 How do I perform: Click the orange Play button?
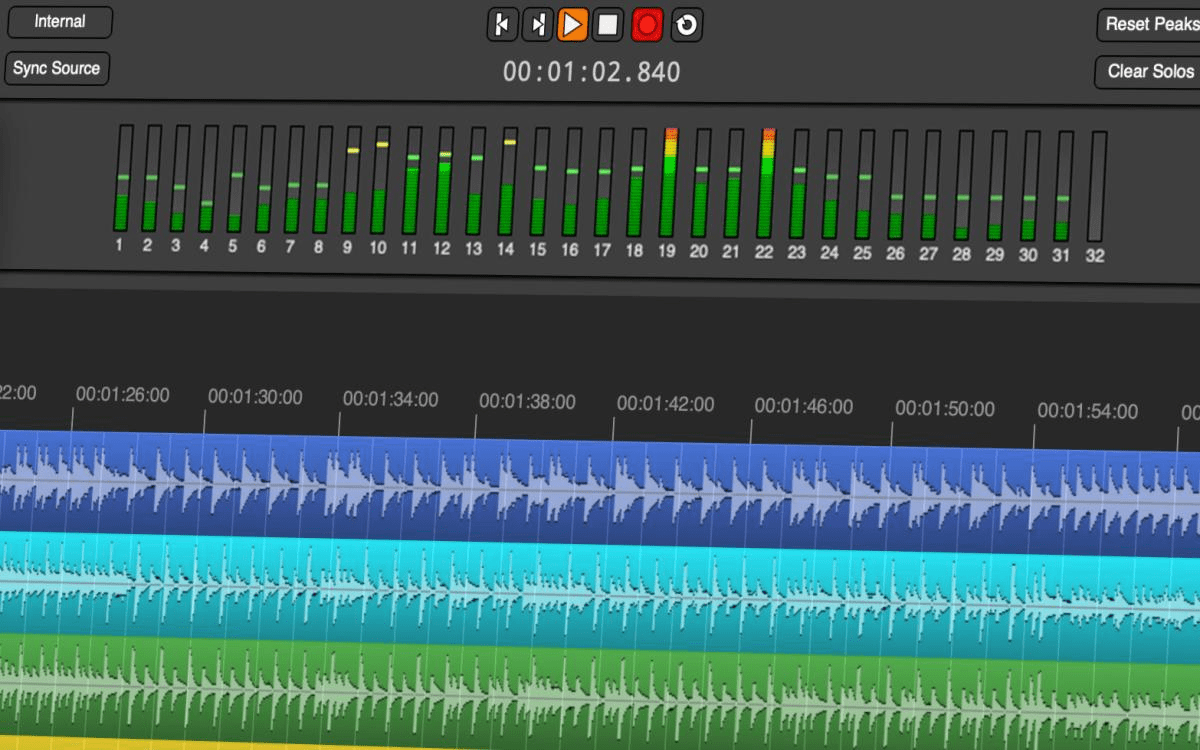point(572,24)
